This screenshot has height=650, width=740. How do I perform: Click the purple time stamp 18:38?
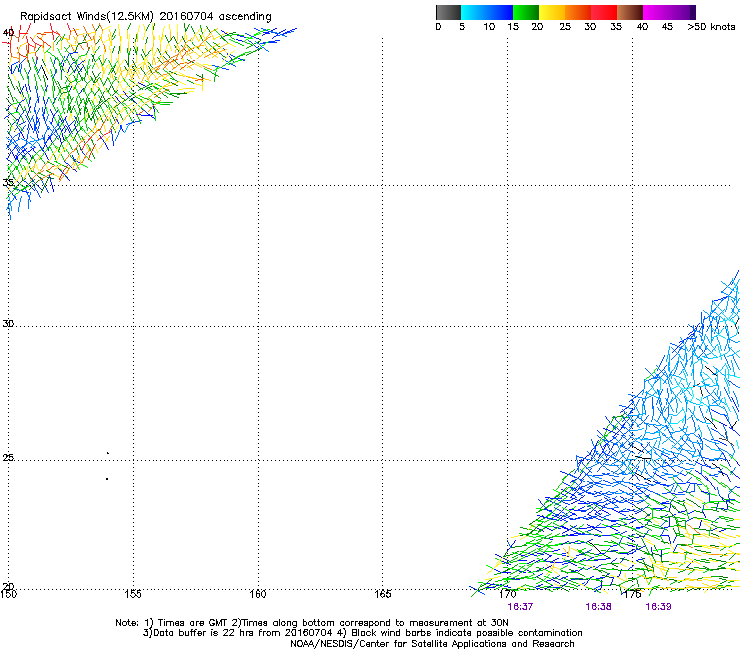pos(598,607)
